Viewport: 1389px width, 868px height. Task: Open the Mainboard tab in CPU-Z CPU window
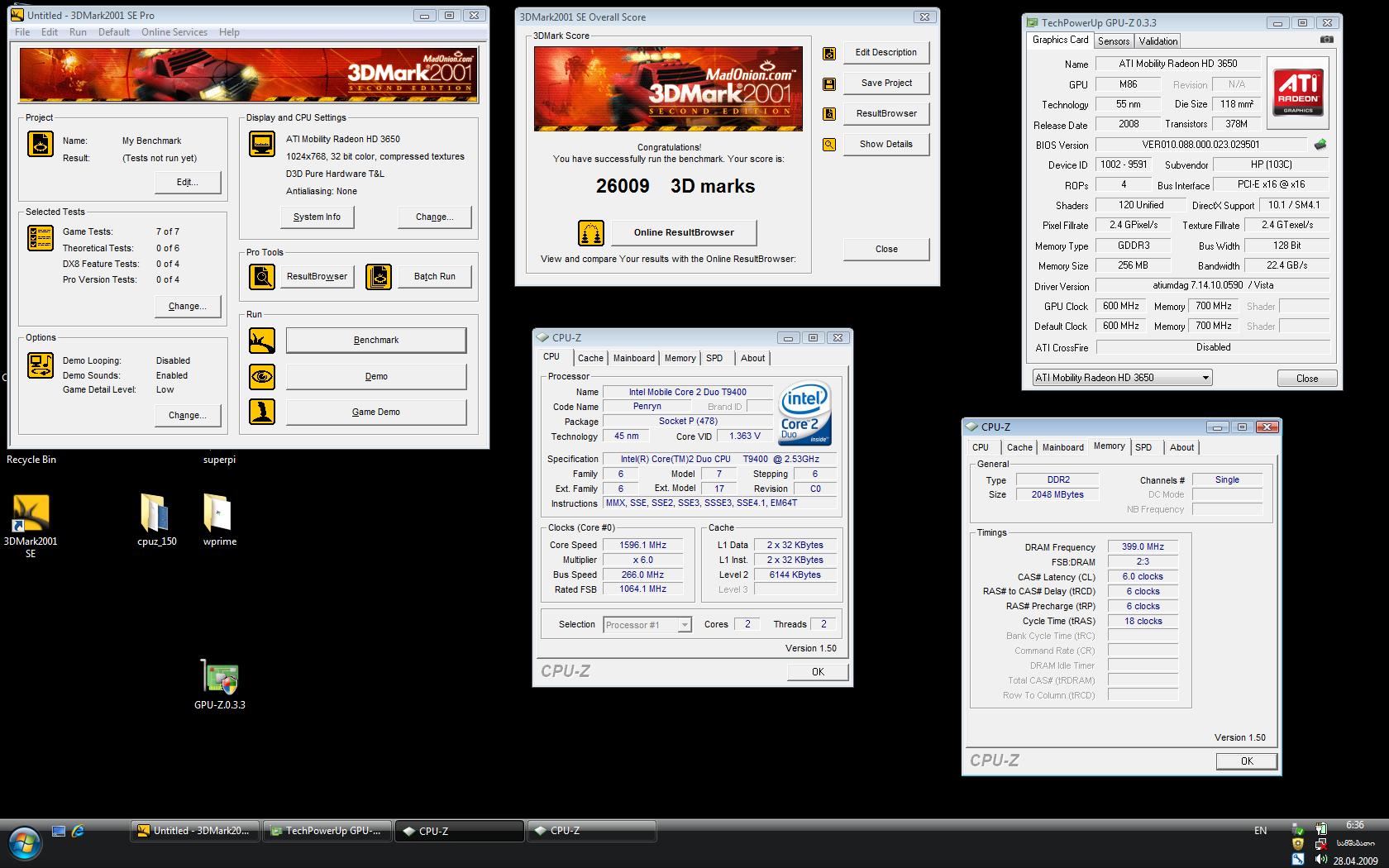pyautogui.click(x=634, y=358)
